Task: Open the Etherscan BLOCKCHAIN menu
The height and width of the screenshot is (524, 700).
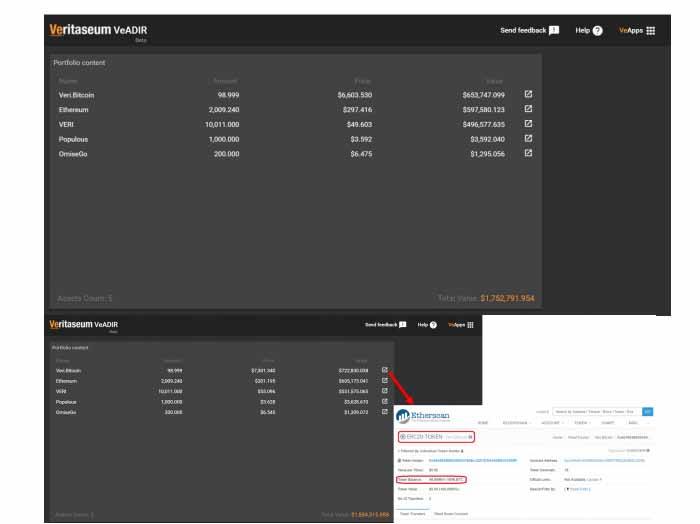Action: pyautogui.click(x=516, y=423)
